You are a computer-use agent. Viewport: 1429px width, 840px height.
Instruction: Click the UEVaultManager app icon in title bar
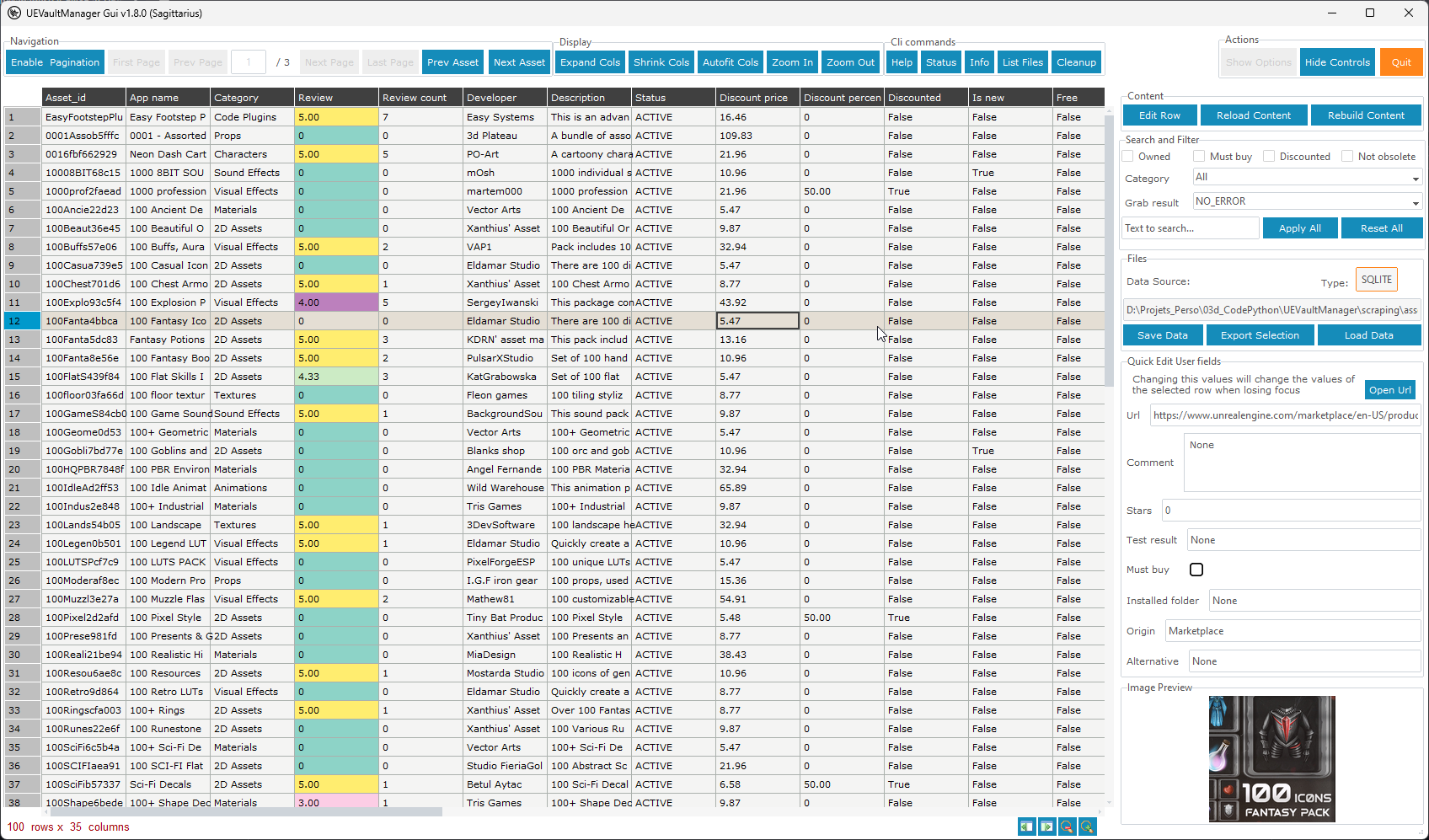coord(14,13)
